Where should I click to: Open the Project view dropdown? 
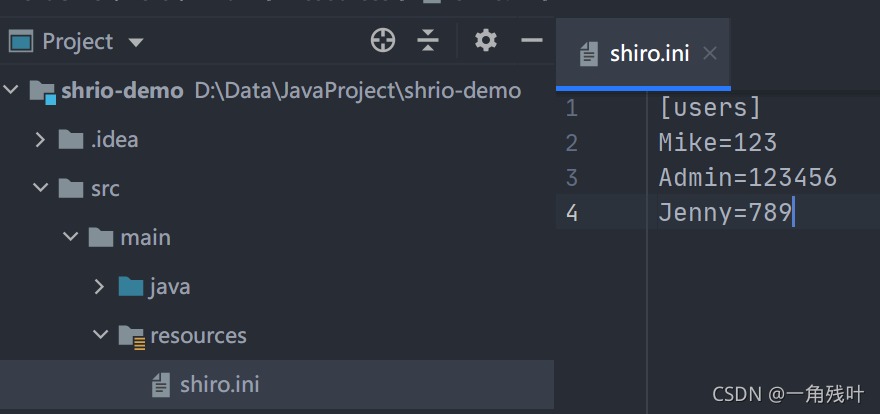click(x=136, y=42)
